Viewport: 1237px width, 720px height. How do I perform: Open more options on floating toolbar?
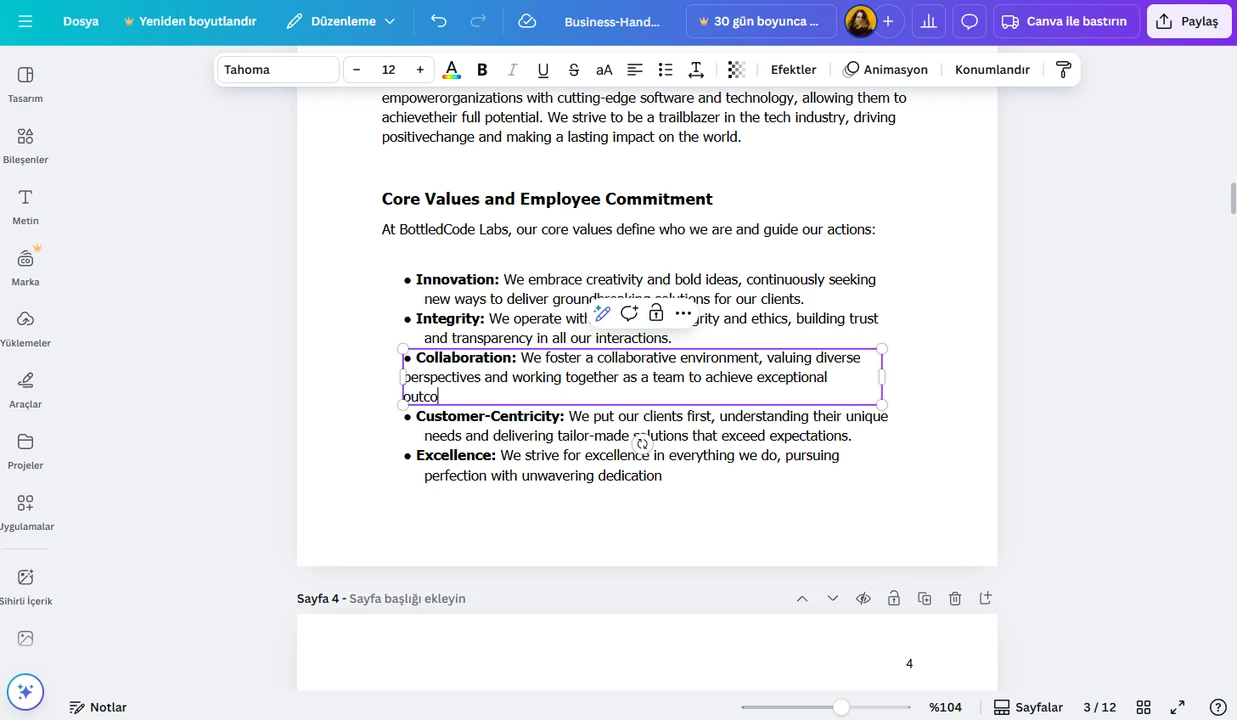click(x=683, y=313)
